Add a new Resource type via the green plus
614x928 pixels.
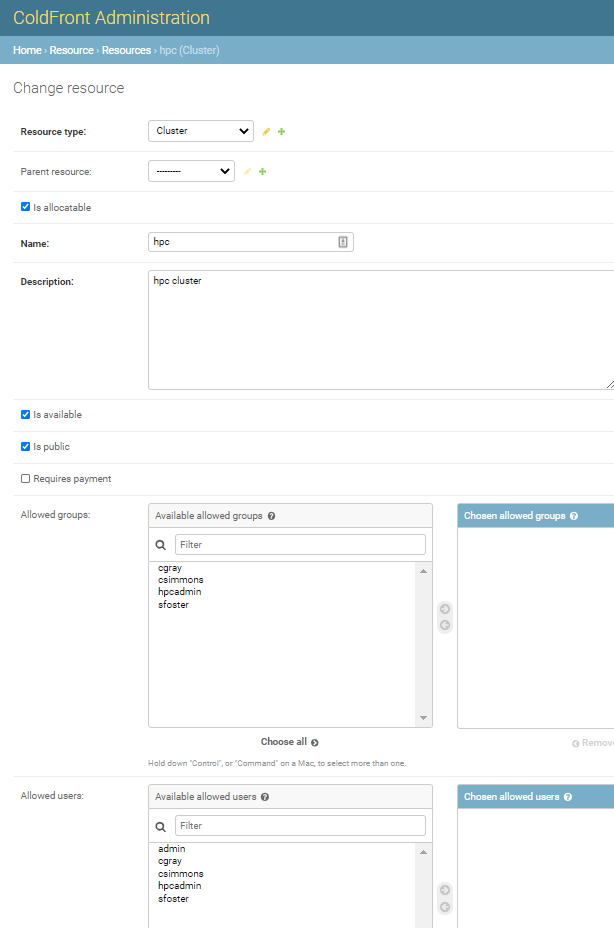point(282,131)
